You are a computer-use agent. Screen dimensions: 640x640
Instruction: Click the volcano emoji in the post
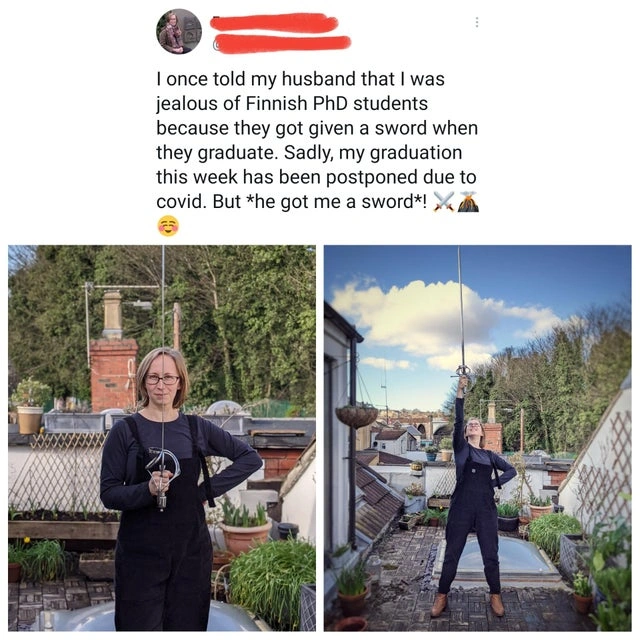468,202
